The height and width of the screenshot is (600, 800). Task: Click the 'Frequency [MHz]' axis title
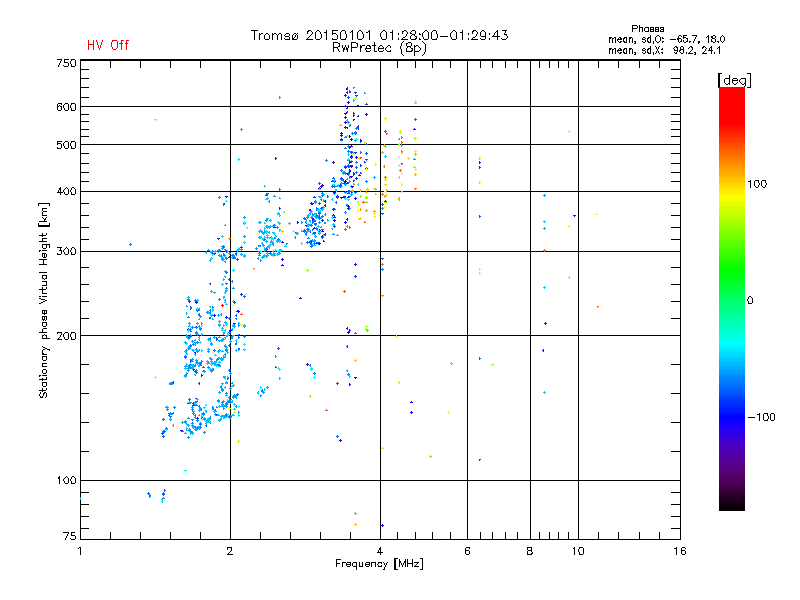point(379,564)
